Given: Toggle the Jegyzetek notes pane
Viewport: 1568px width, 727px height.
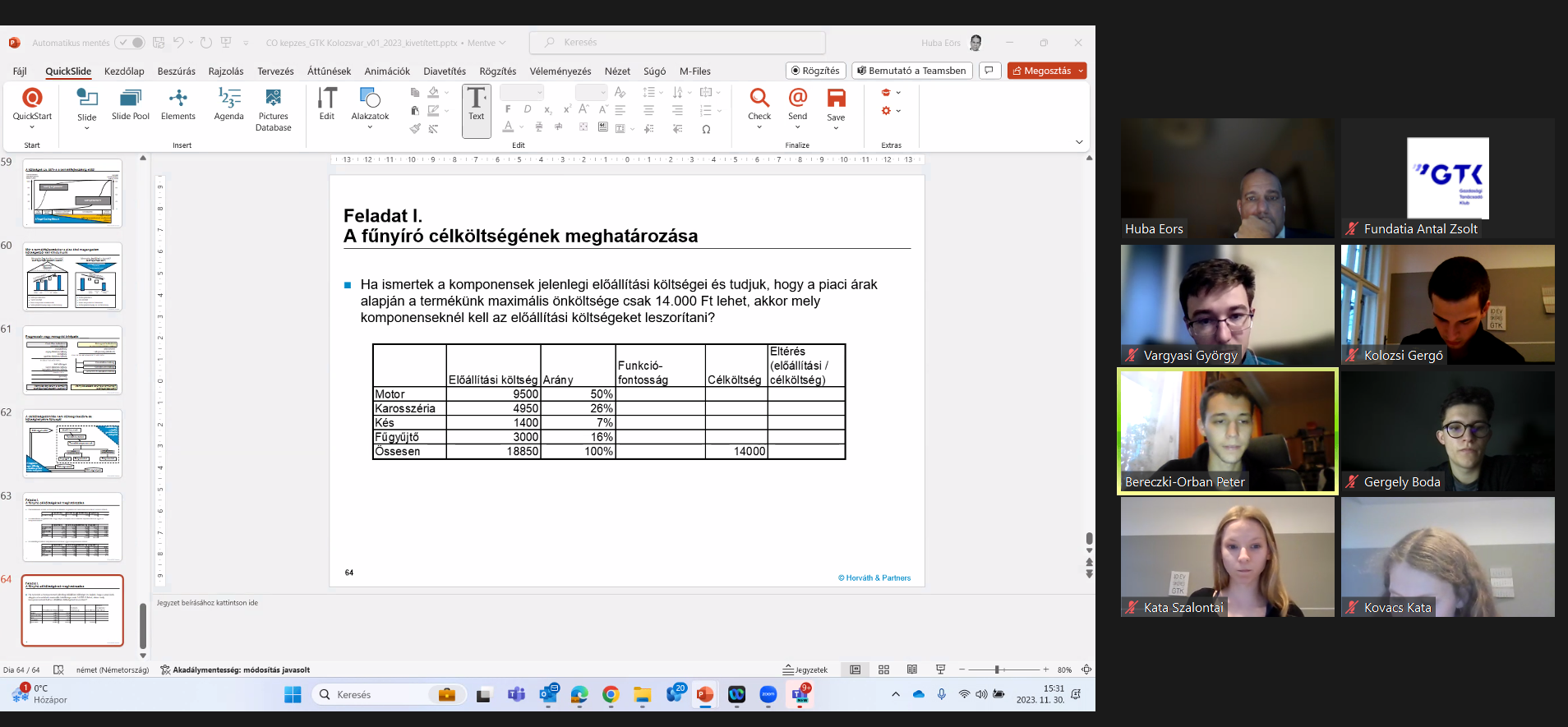Looking at the screenshot, I should pos(805,669).
